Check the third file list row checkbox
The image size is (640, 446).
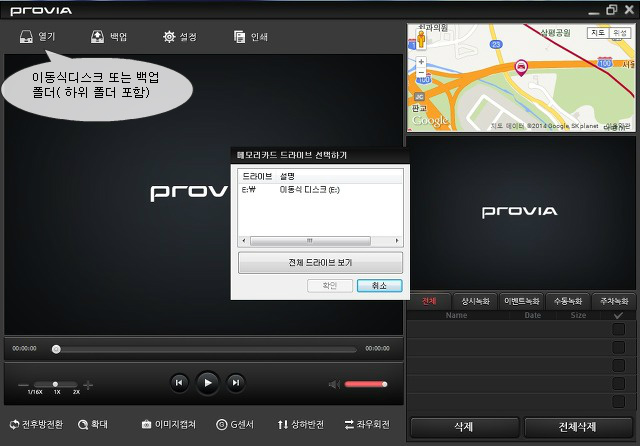click(619, 365)
